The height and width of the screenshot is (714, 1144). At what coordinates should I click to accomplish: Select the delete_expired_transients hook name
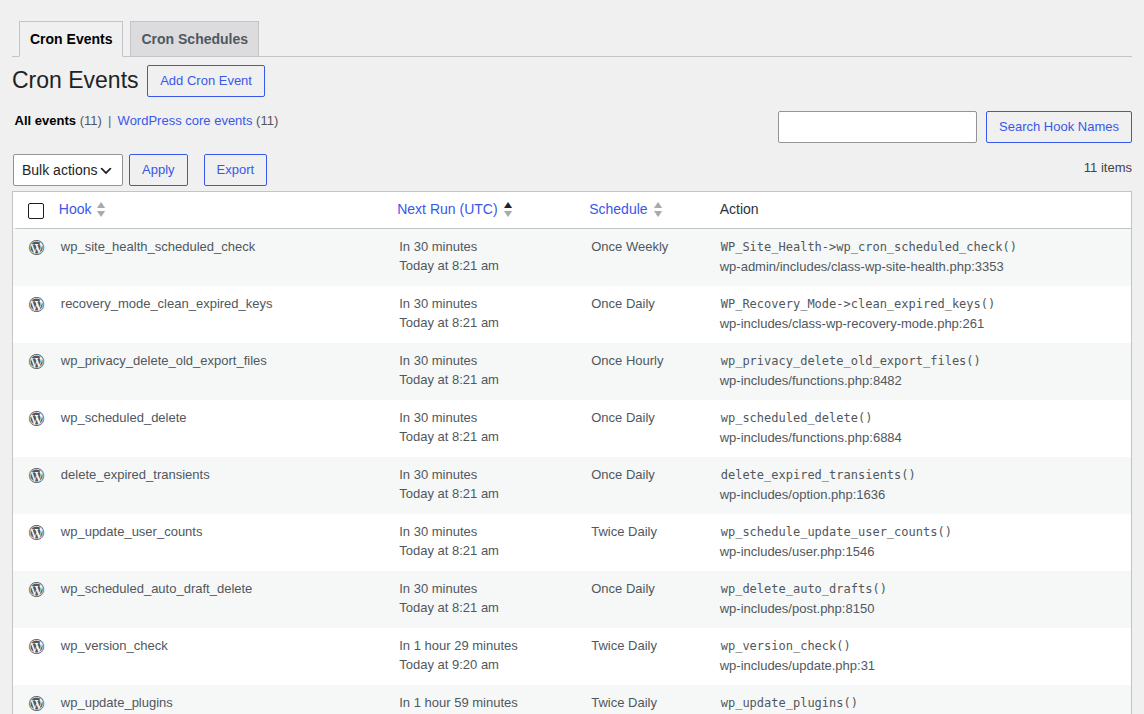135,474
